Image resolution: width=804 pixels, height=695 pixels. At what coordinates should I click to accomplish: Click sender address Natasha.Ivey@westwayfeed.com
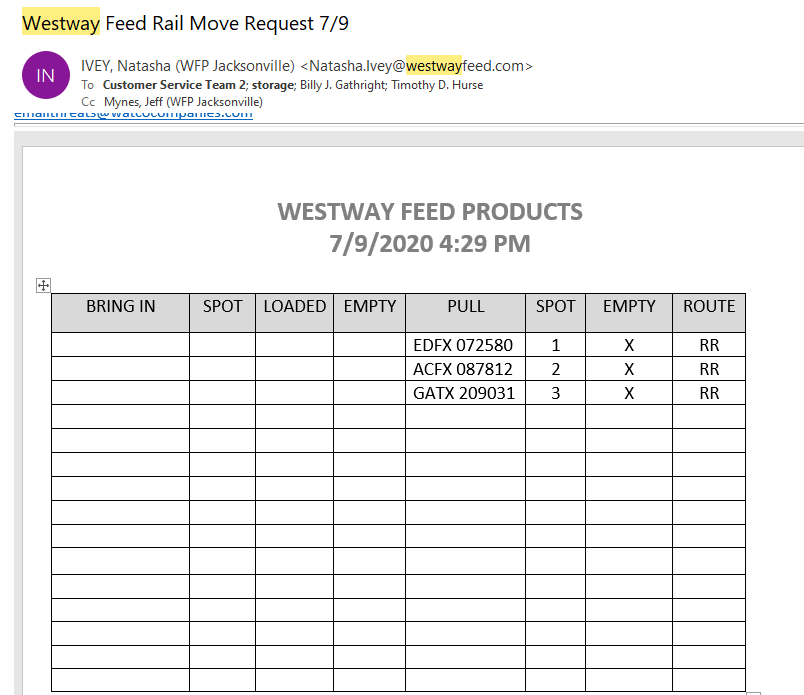(416, 66)
